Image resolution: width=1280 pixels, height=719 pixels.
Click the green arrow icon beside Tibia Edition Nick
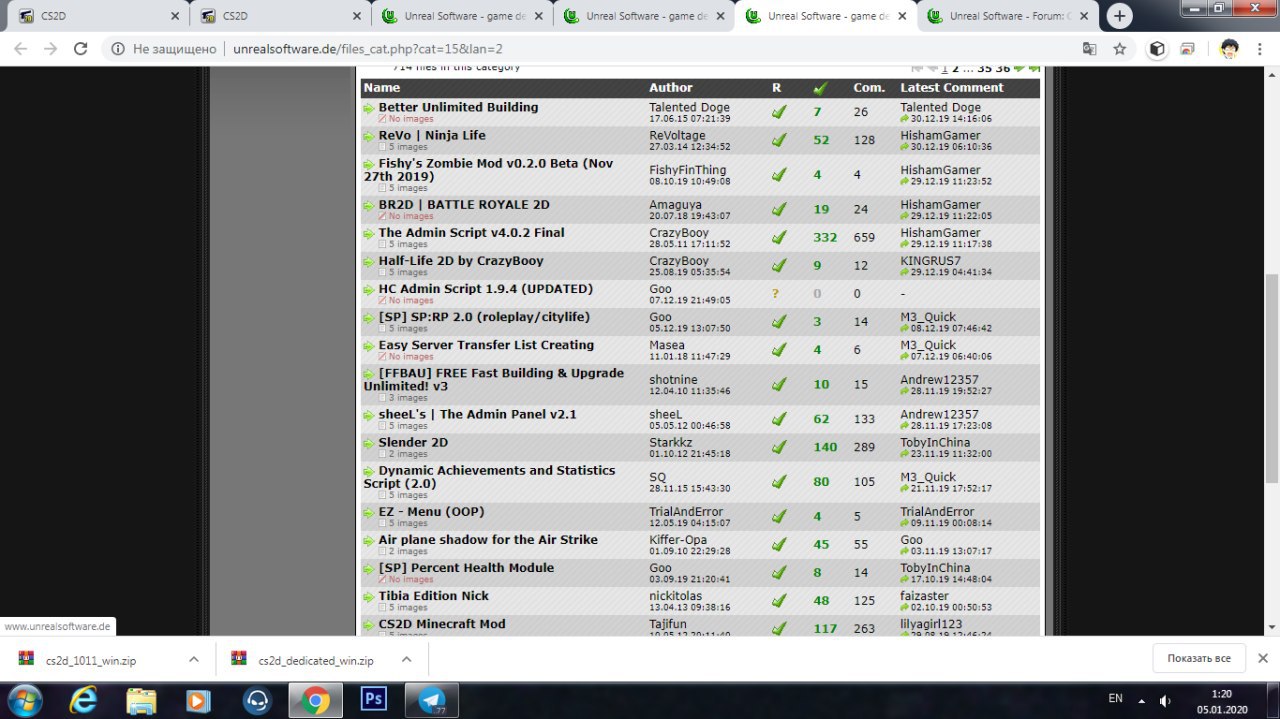369,597
